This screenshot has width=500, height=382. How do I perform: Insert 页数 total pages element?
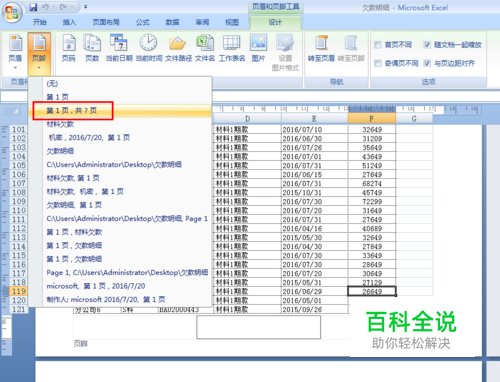point(92,48)
